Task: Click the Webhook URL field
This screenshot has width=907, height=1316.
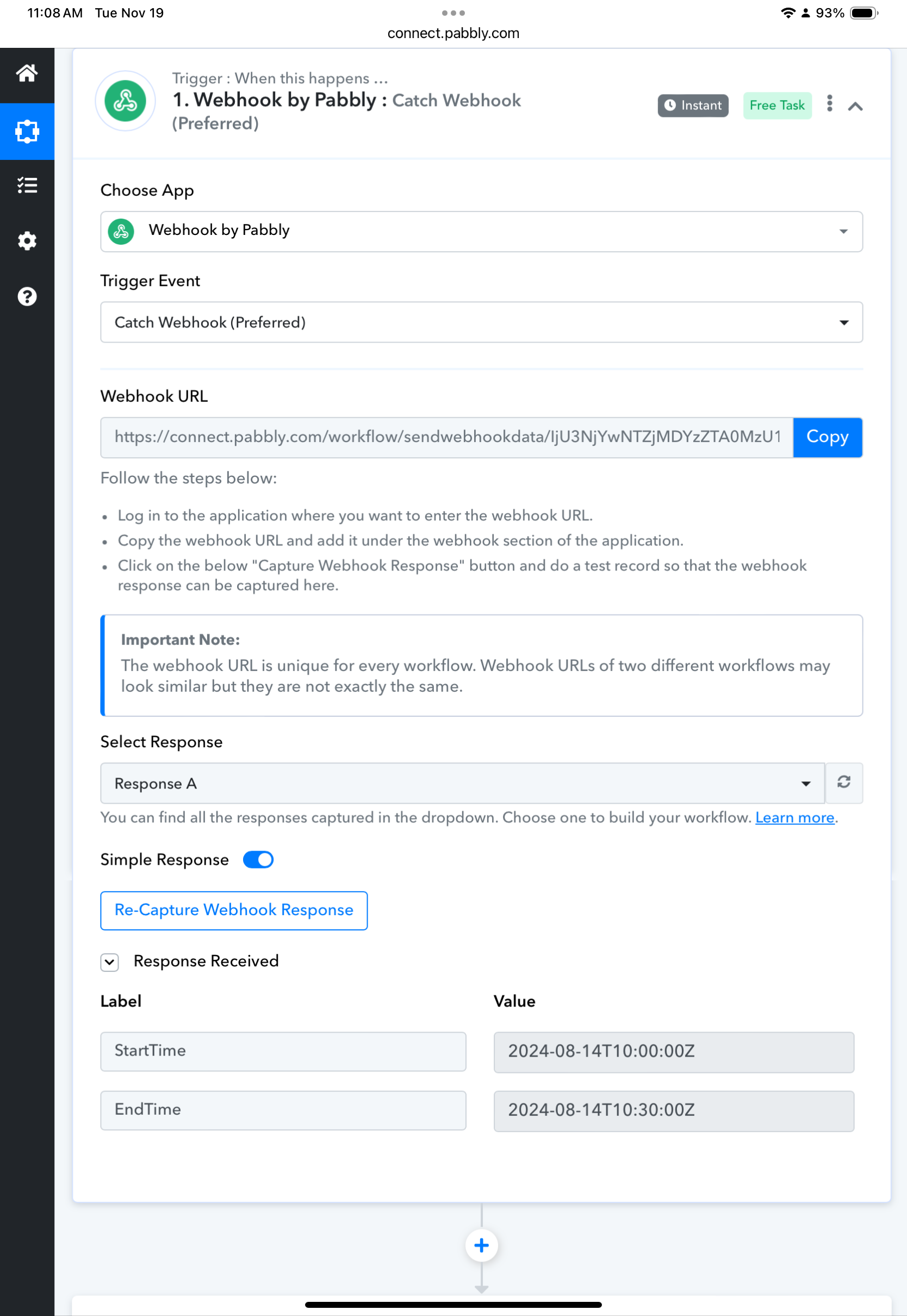Action: (446, 437)
